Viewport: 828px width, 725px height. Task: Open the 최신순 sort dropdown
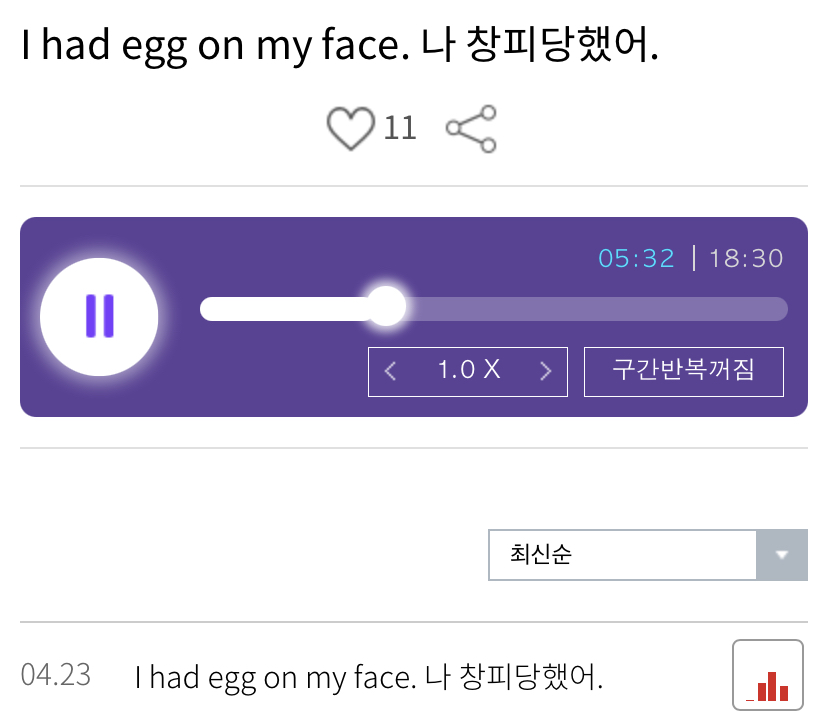click(620, 555)
